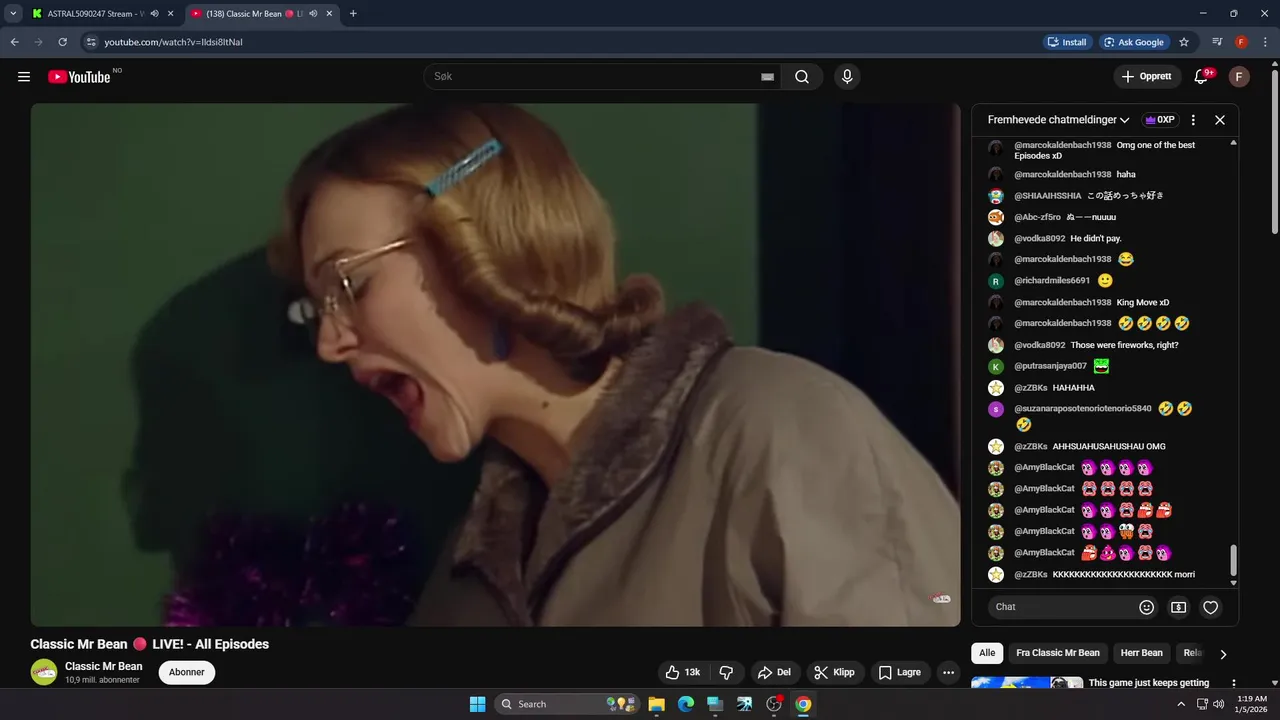Select the Alle filter chip
The height and width of the screenshot is (720, 1280).
987,653
